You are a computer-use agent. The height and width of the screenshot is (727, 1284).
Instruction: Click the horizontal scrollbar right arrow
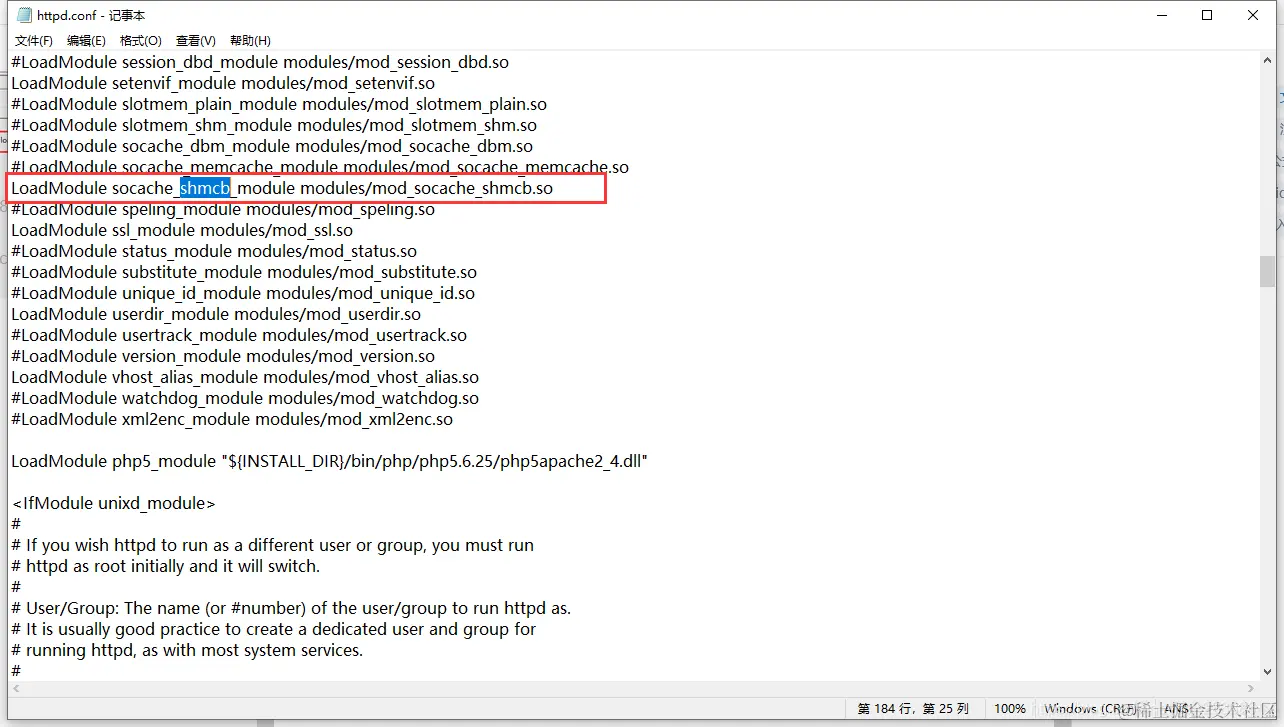[x=1250, y=689]
